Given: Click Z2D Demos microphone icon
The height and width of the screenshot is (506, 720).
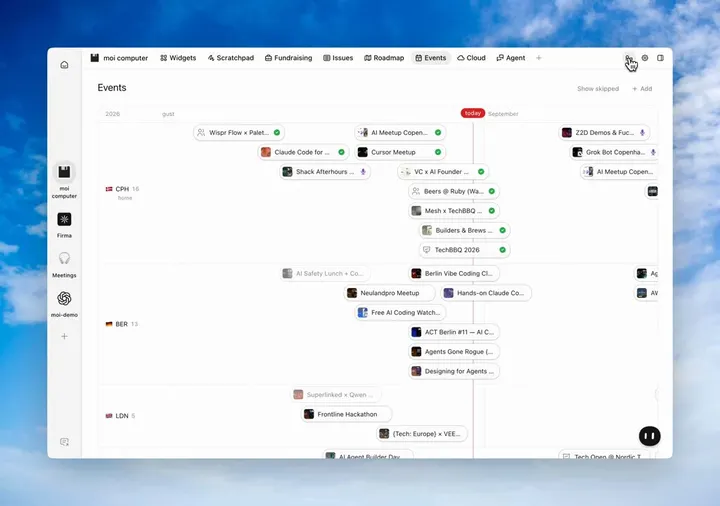Looking at the screenshot, I should pyautogui.click(x=642, y=133).
